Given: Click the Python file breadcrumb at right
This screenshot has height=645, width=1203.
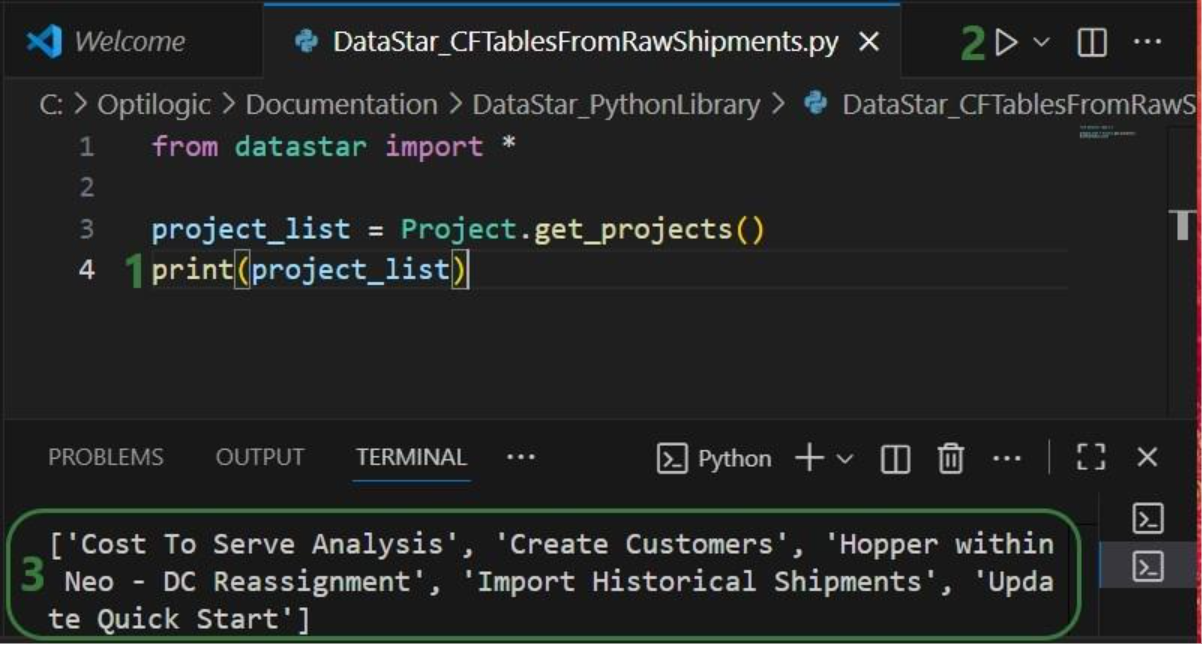Looking at the screenshot, I should tap(1002, 104).
